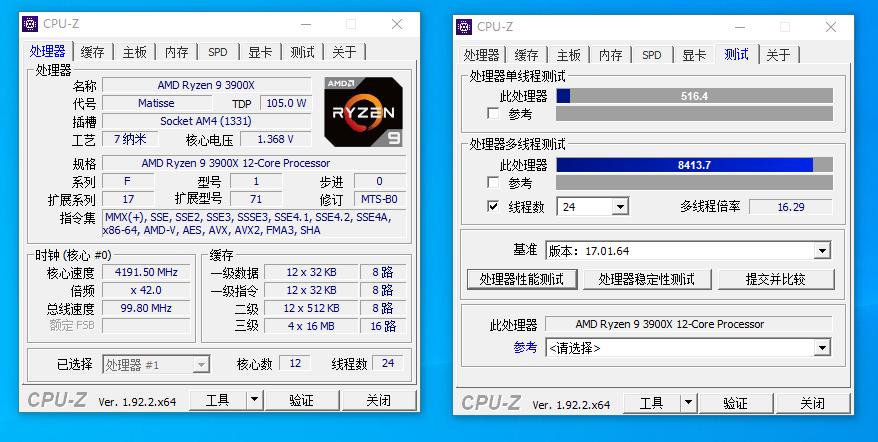878x442 pixels.
Task: Switch to 测试 tab in the left window
Action: (302, 52)
